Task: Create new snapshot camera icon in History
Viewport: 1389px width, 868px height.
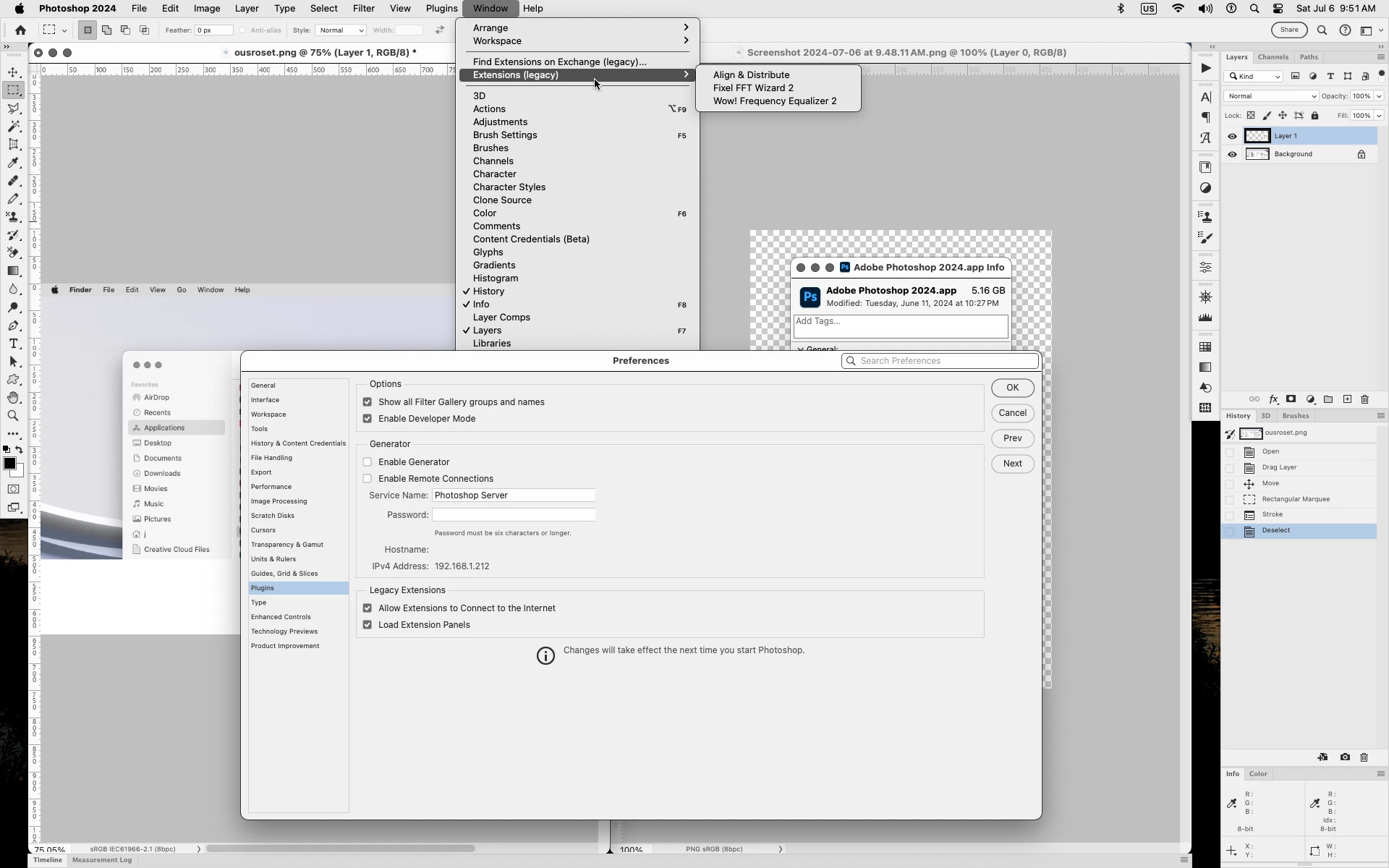Action: pyautogui.click(x=1345, y=757)
